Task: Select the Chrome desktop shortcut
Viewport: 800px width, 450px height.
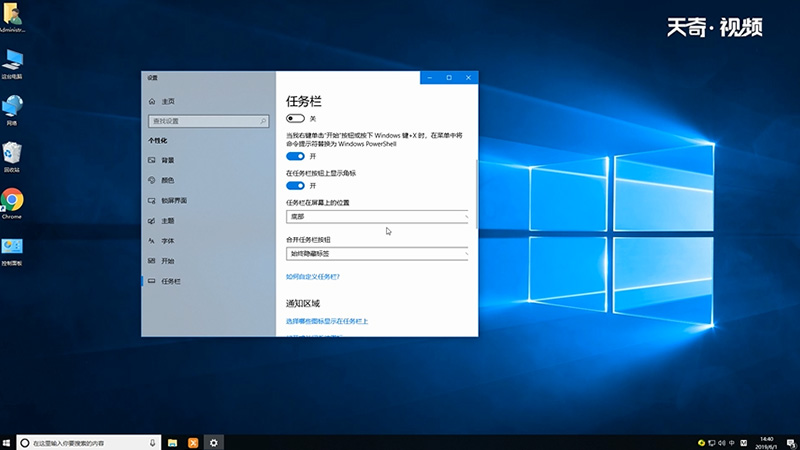Action: pyautogui.click(x=12, y=204)
